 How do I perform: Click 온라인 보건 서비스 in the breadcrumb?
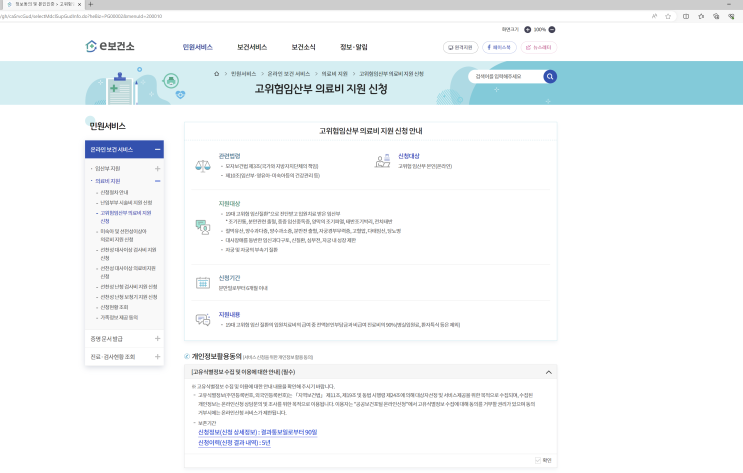pos(289,74)
